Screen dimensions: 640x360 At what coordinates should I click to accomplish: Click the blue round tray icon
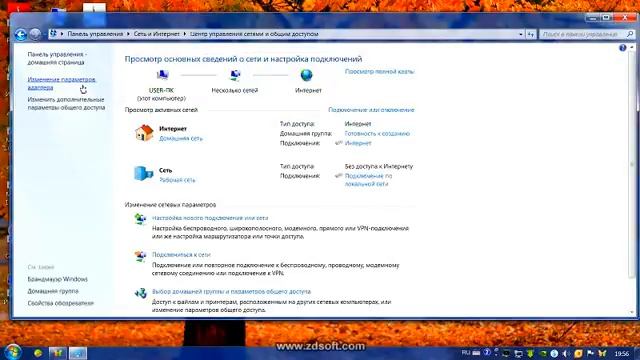click(554, 353)
